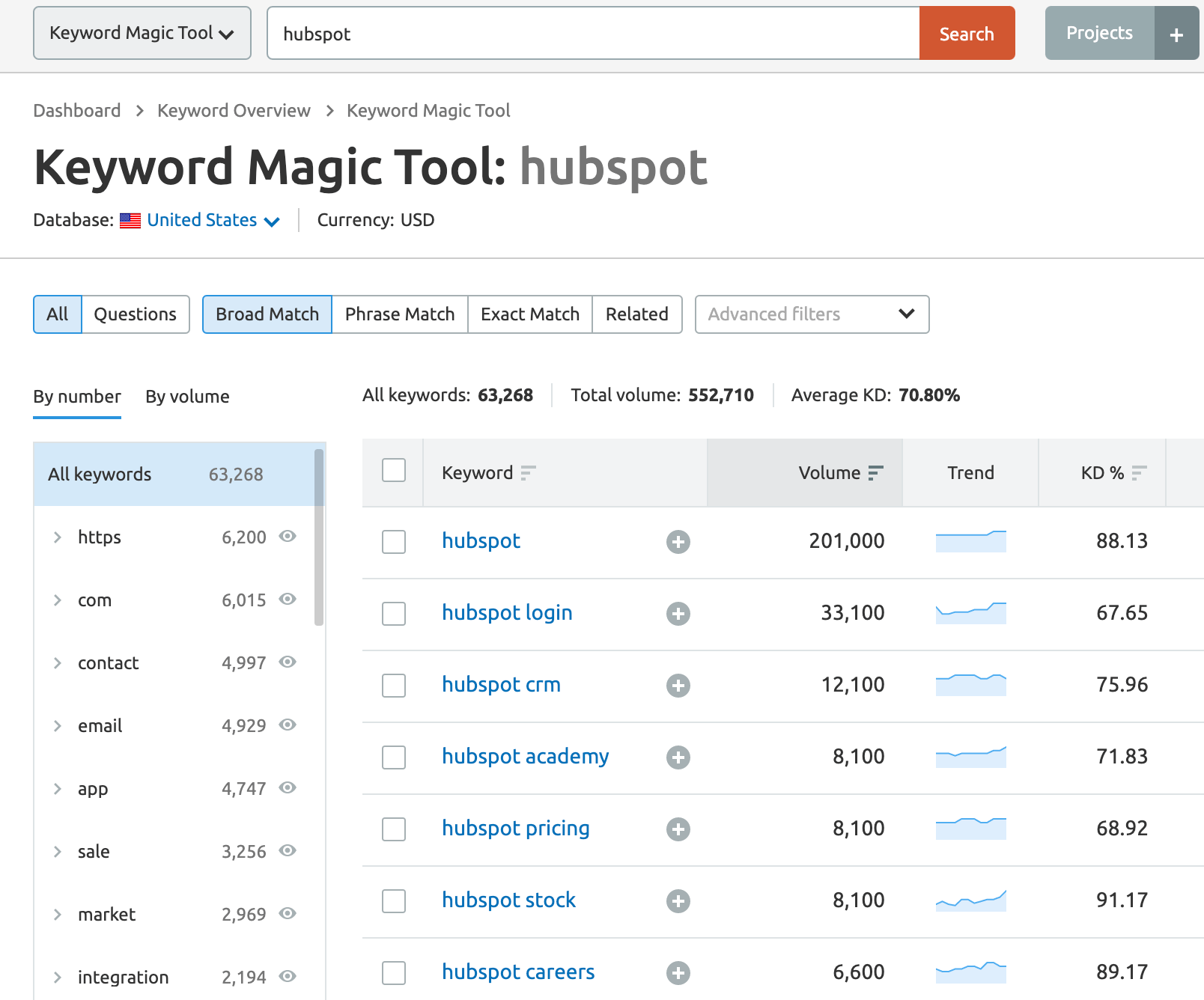Add hubspot keyword with plus icon

pos(678,542)
